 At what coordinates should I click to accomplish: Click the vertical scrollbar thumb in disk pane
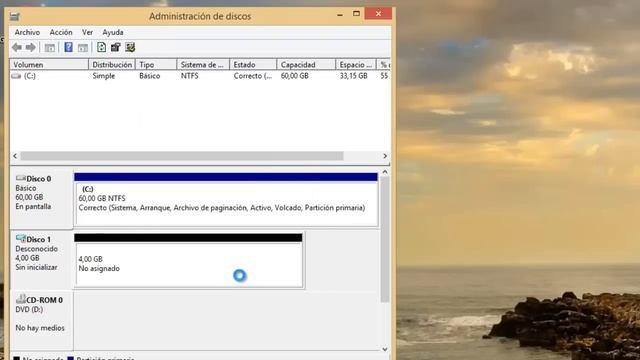tap(384, 240)
